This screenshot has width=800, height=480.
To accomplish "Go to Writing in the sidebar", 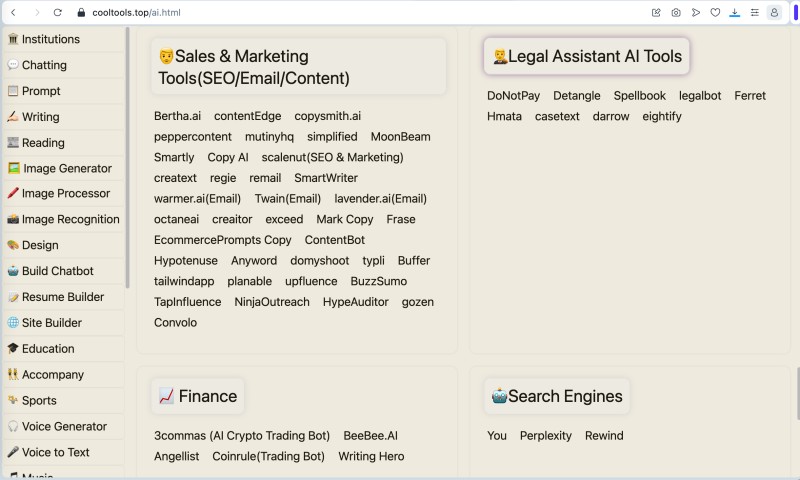I will [64, 117].
